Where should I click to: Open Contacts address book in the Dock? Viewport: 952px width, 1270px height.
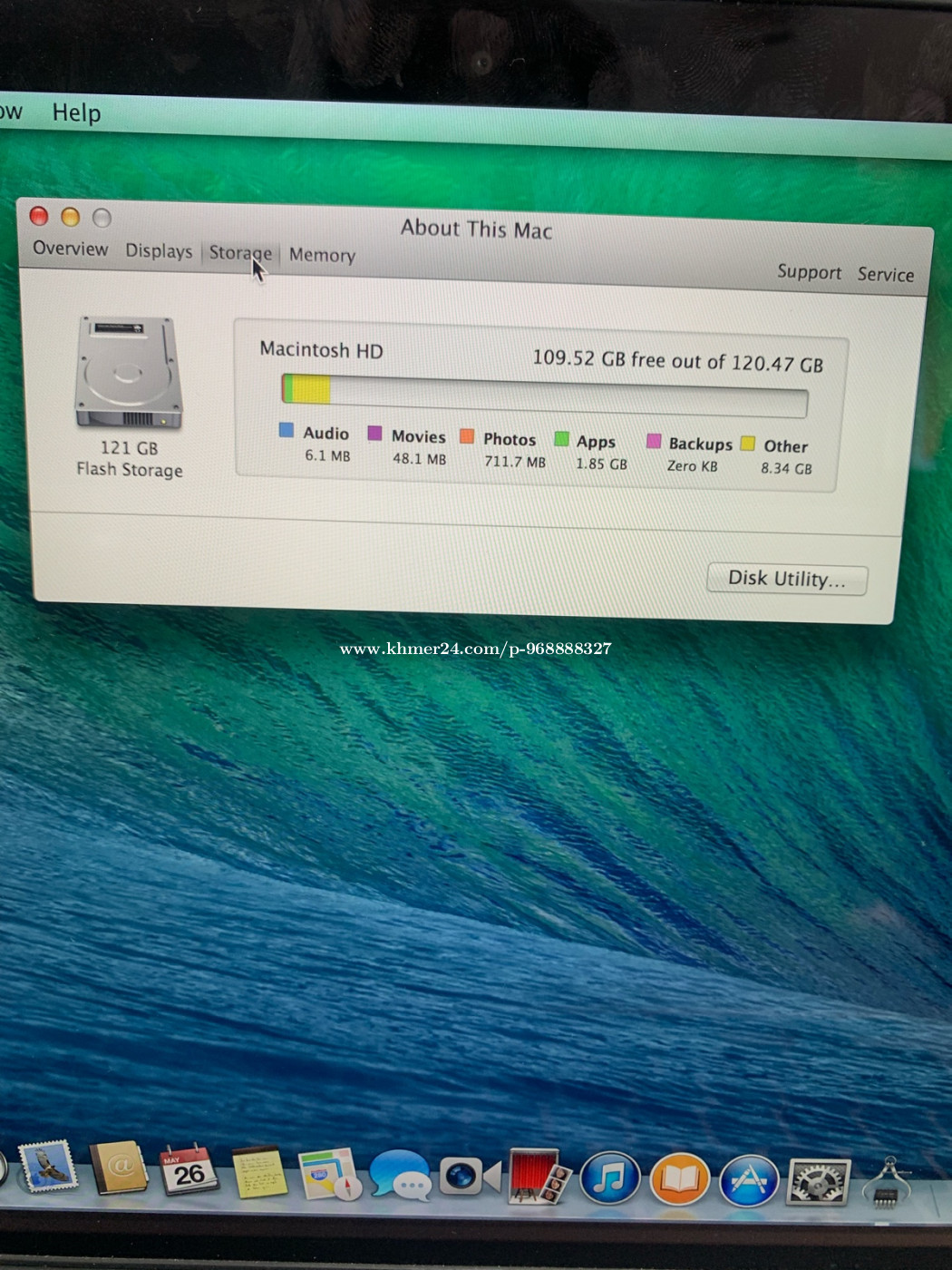tap(119, 1167)
